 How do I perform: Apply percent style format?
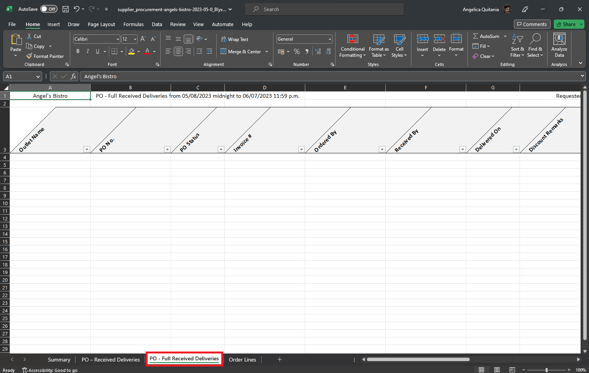(297, 51)
